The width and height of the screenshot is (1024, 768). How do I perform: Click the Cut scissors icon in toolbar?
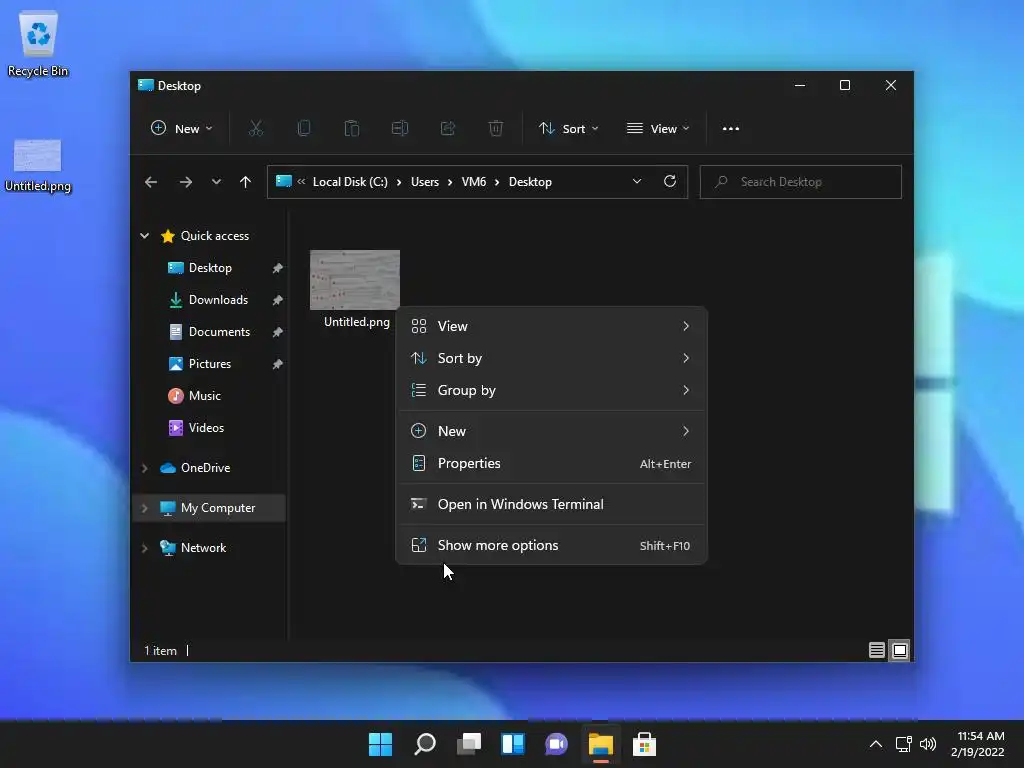coord(255,129)
